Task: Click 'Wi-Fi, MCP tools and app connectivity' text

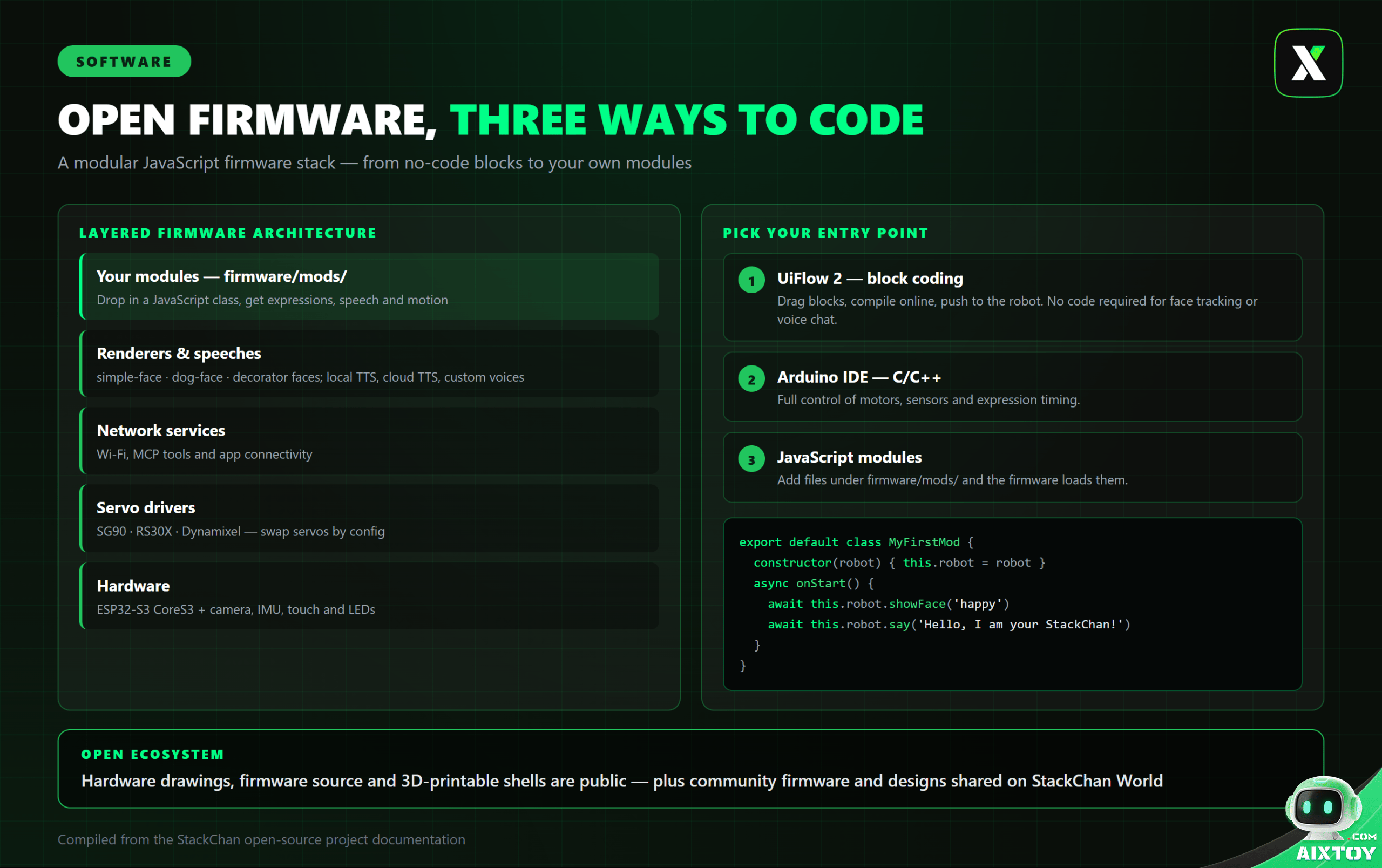Action: click(x=204, y=454)
